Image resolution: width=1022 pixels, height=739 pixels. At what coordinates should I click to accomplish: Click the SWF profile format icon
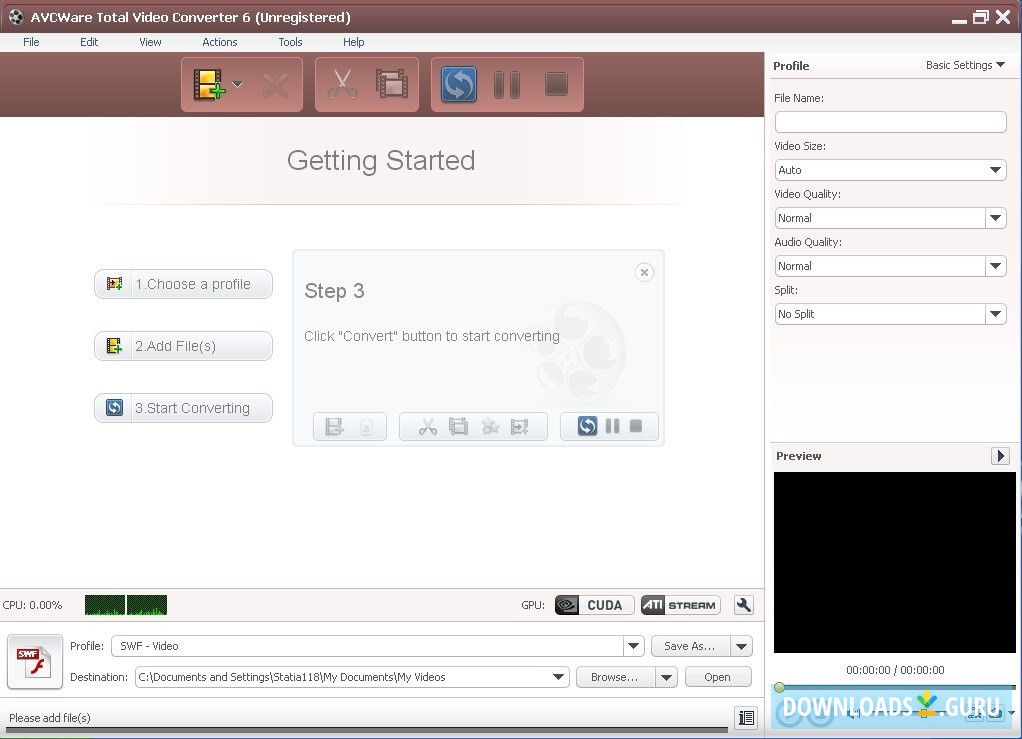point(35,662)
